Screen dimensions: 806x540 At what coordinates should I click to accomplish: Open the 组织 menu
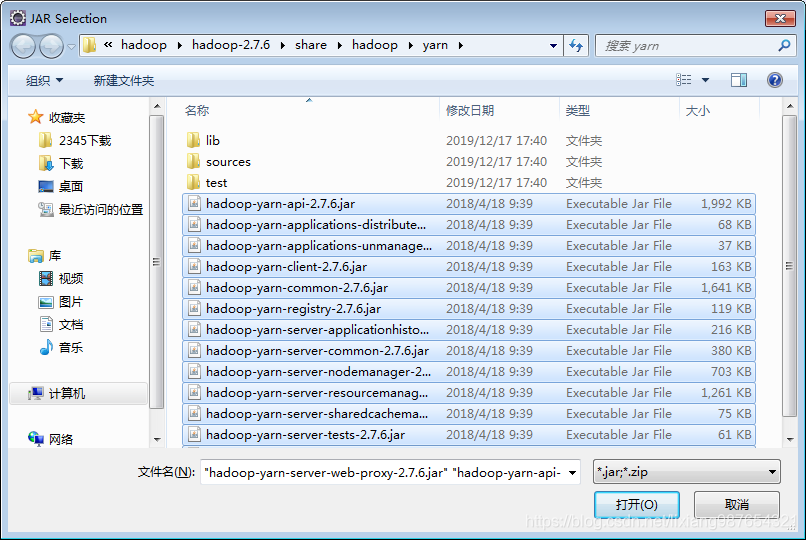coord(45,80)
